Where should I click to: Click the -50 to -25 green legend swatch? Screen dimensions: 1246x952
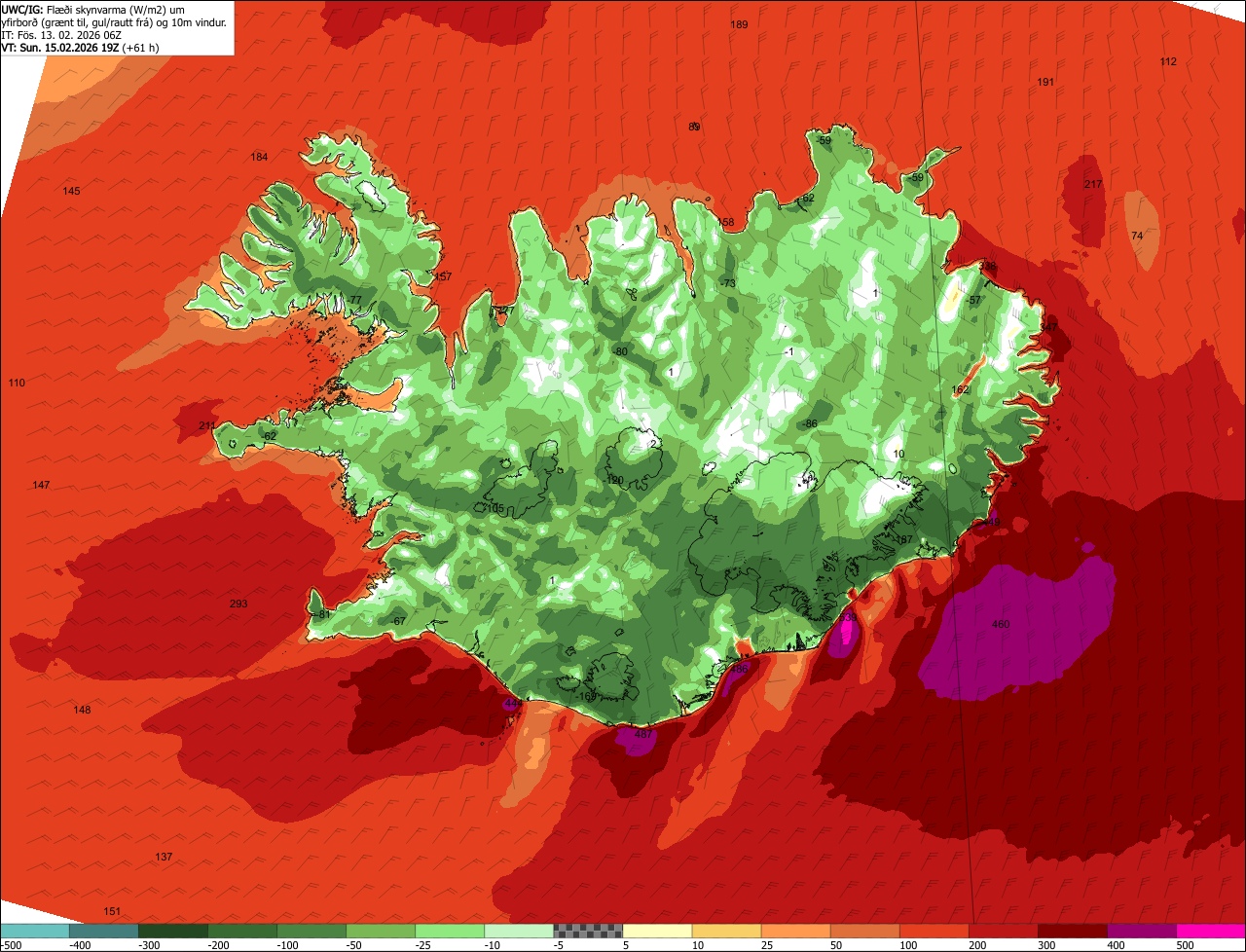coord(381,931)
